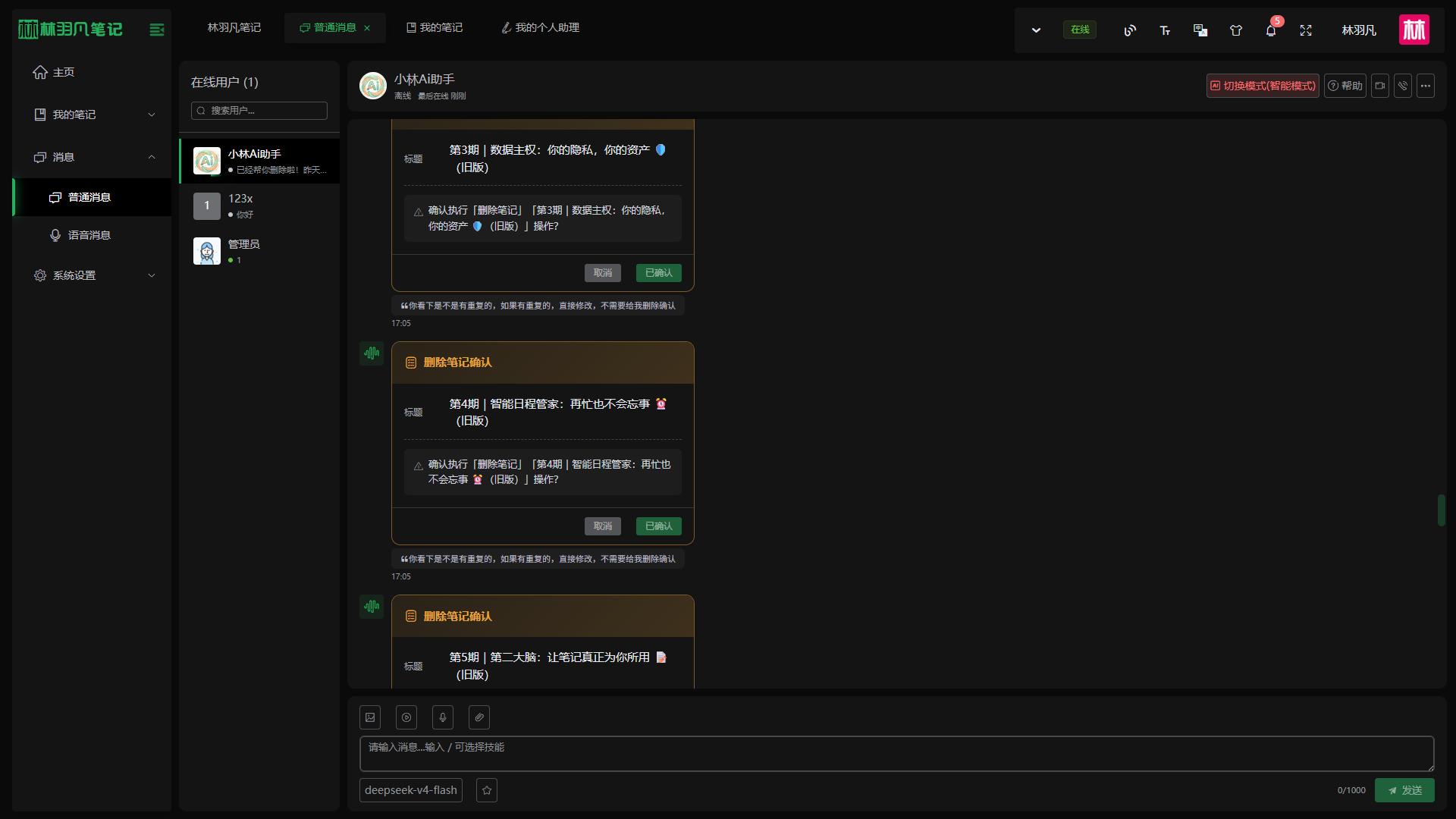Toggle 切换模式(智能模式) mode switch
1456x819 pixels.
[1263, 86]
